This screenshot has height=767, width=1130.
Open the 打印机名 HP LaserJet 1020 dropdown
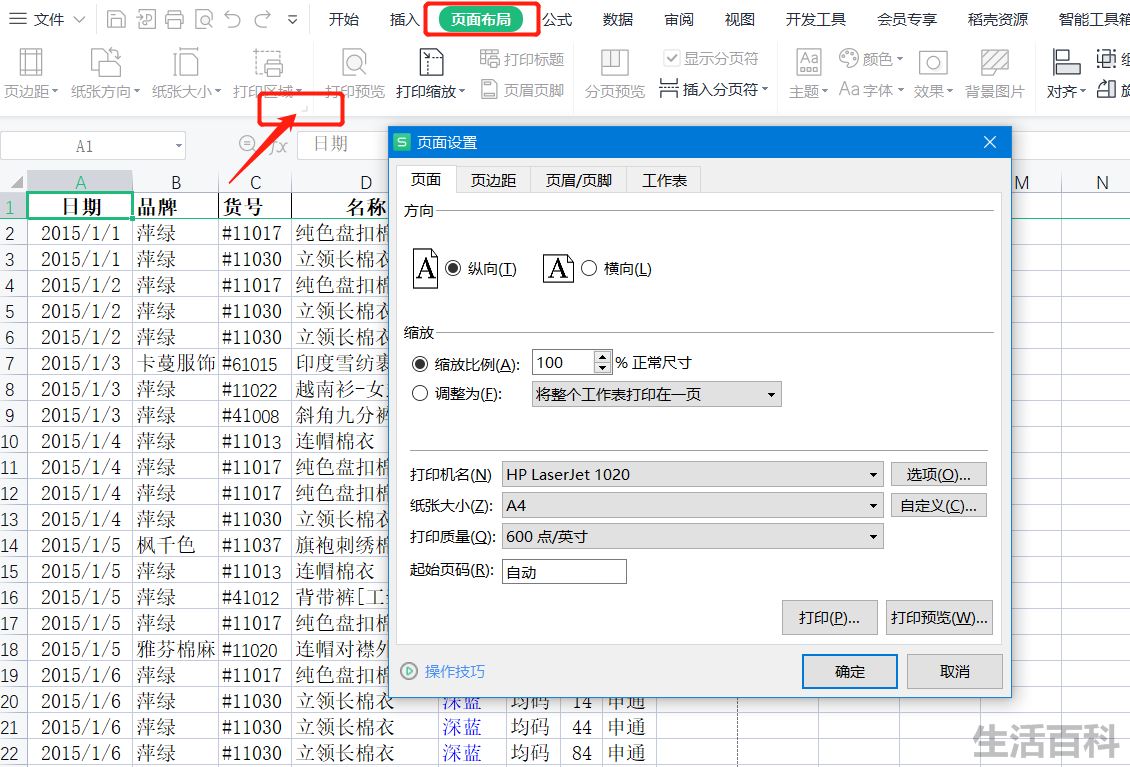(692, 474)
